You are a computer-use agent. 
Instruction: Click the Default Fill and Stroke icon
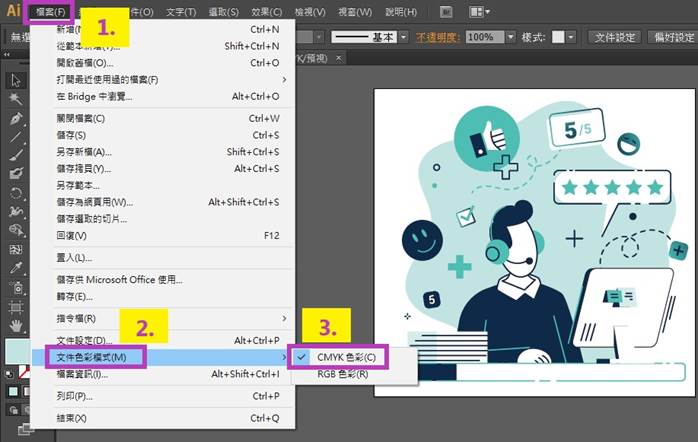(9, 374)
